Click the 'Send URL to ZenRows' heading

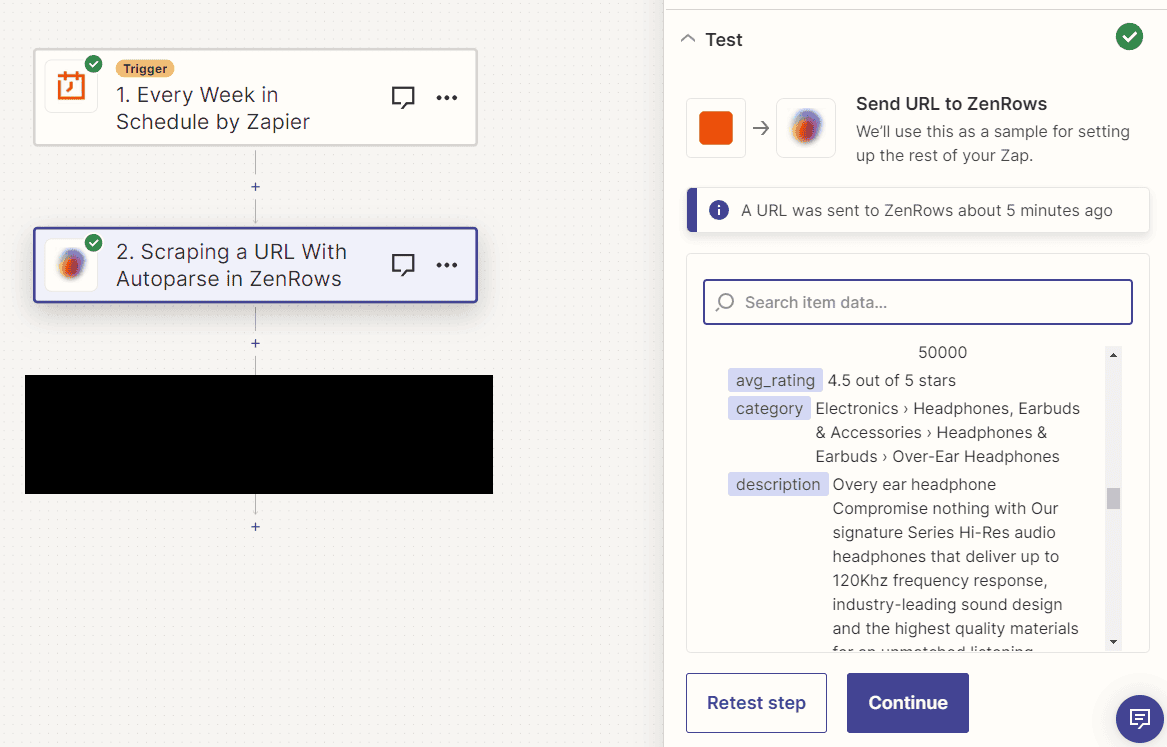[951, 103]
